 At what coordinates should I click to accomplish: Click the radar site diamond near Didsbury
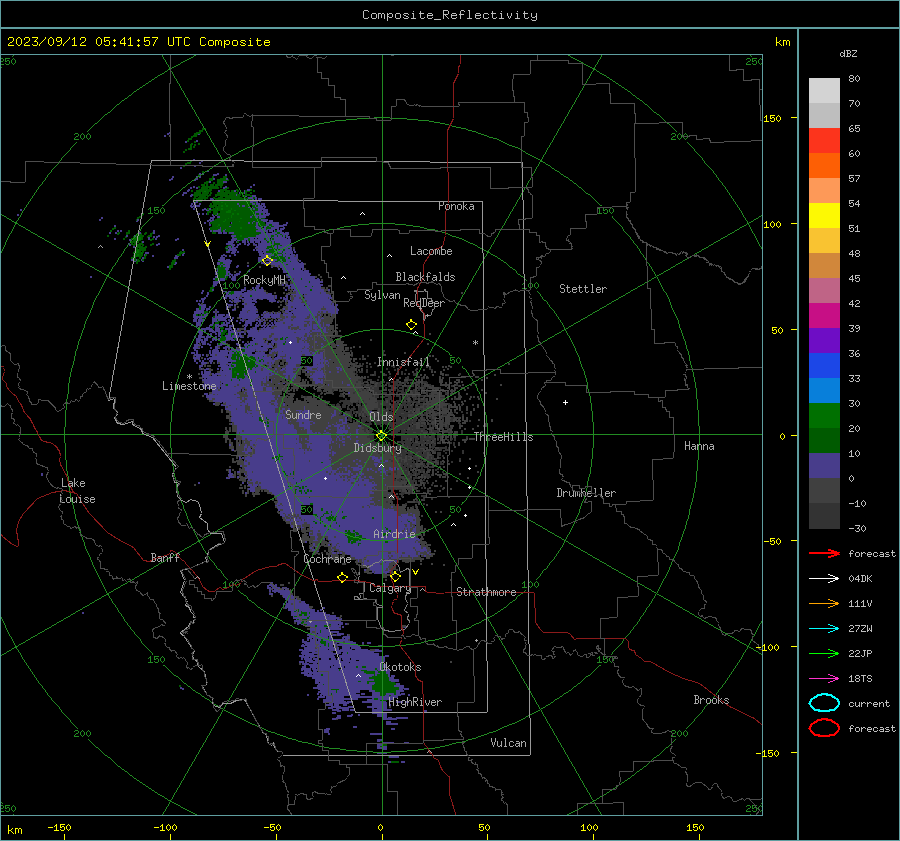[x=381, y=436]
